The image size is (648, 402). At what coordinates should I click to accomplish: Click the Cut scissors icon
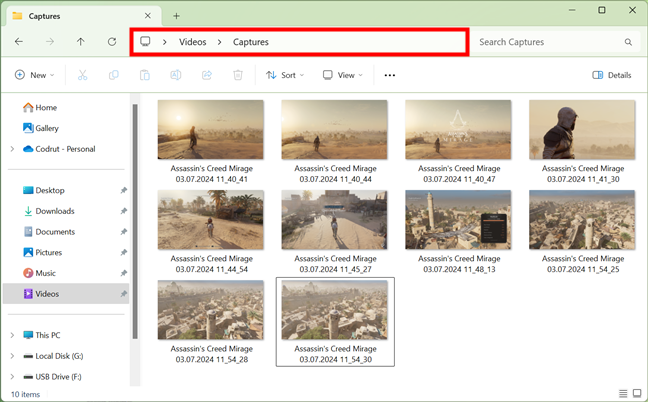[x=82, y=75]
